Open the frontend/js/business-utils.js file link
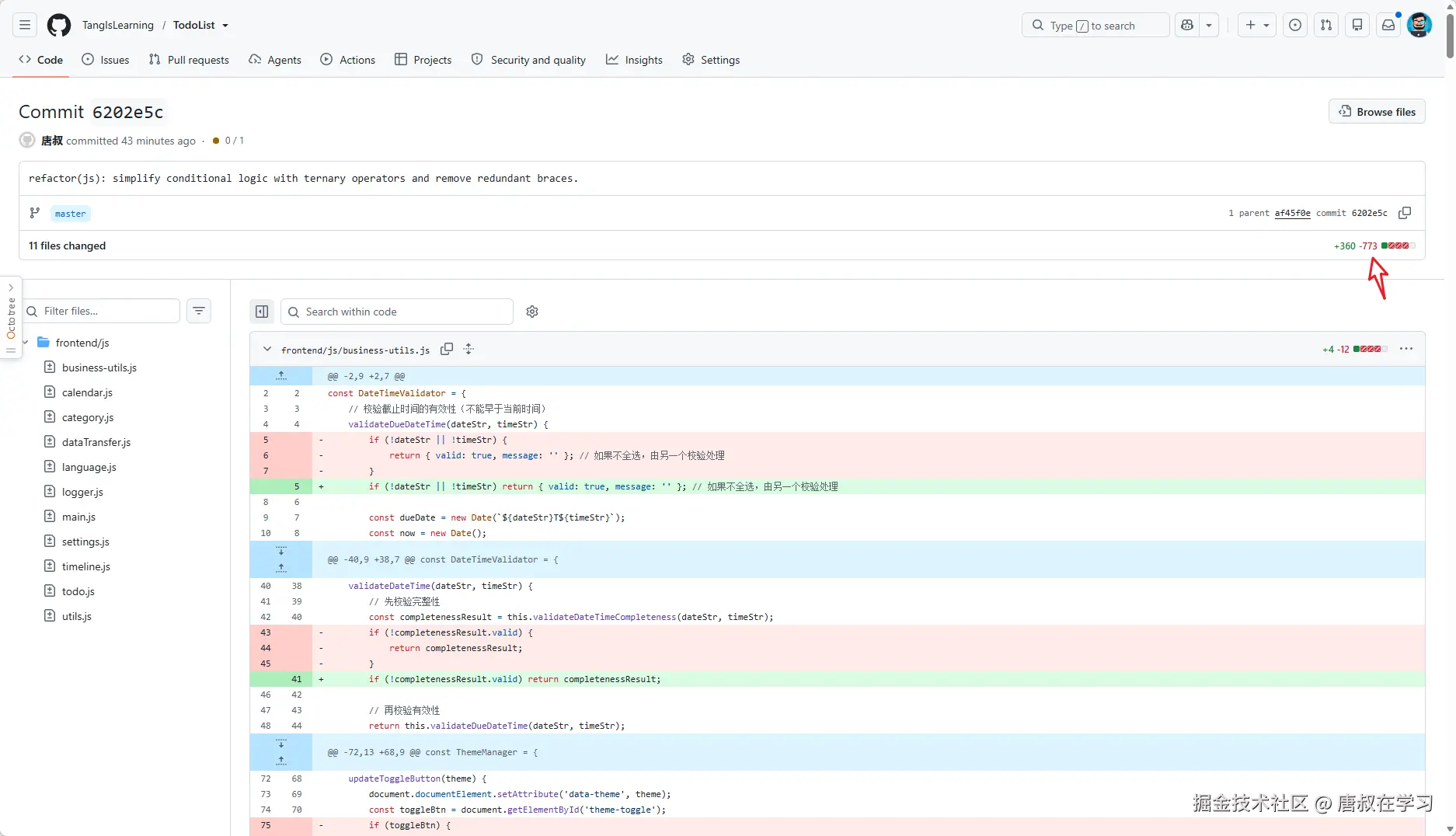 tap(355, 350)
